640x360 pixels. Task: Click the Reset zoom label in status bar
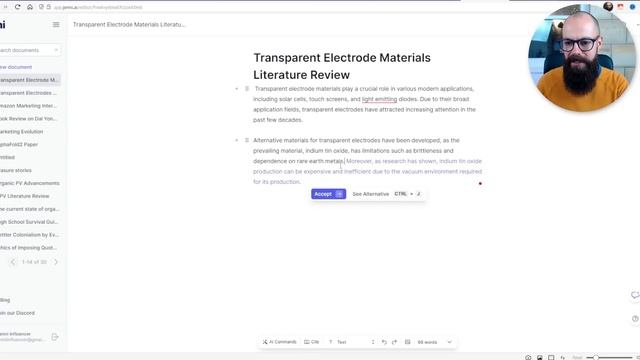pos(577,358)
